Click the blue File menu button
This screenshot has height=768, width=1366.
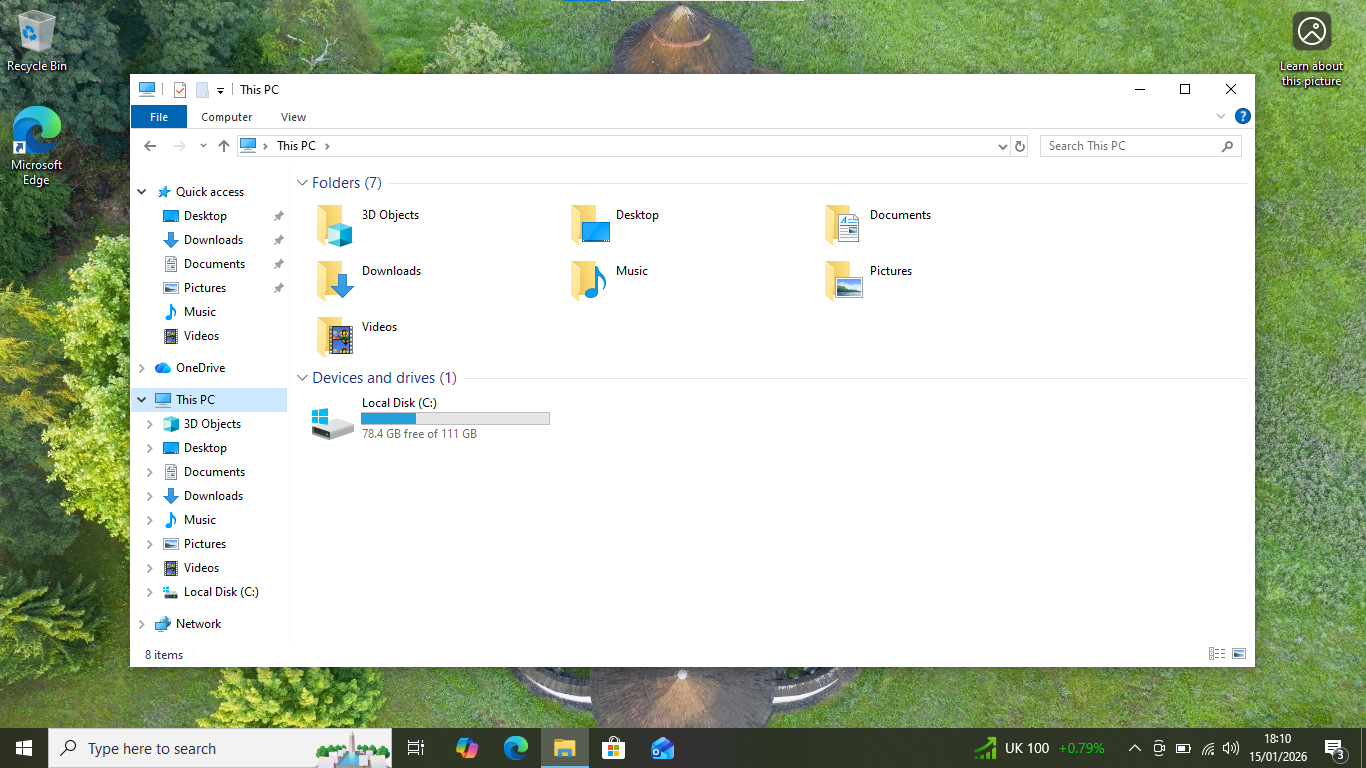pyautogui.click(x=159, y=117)
